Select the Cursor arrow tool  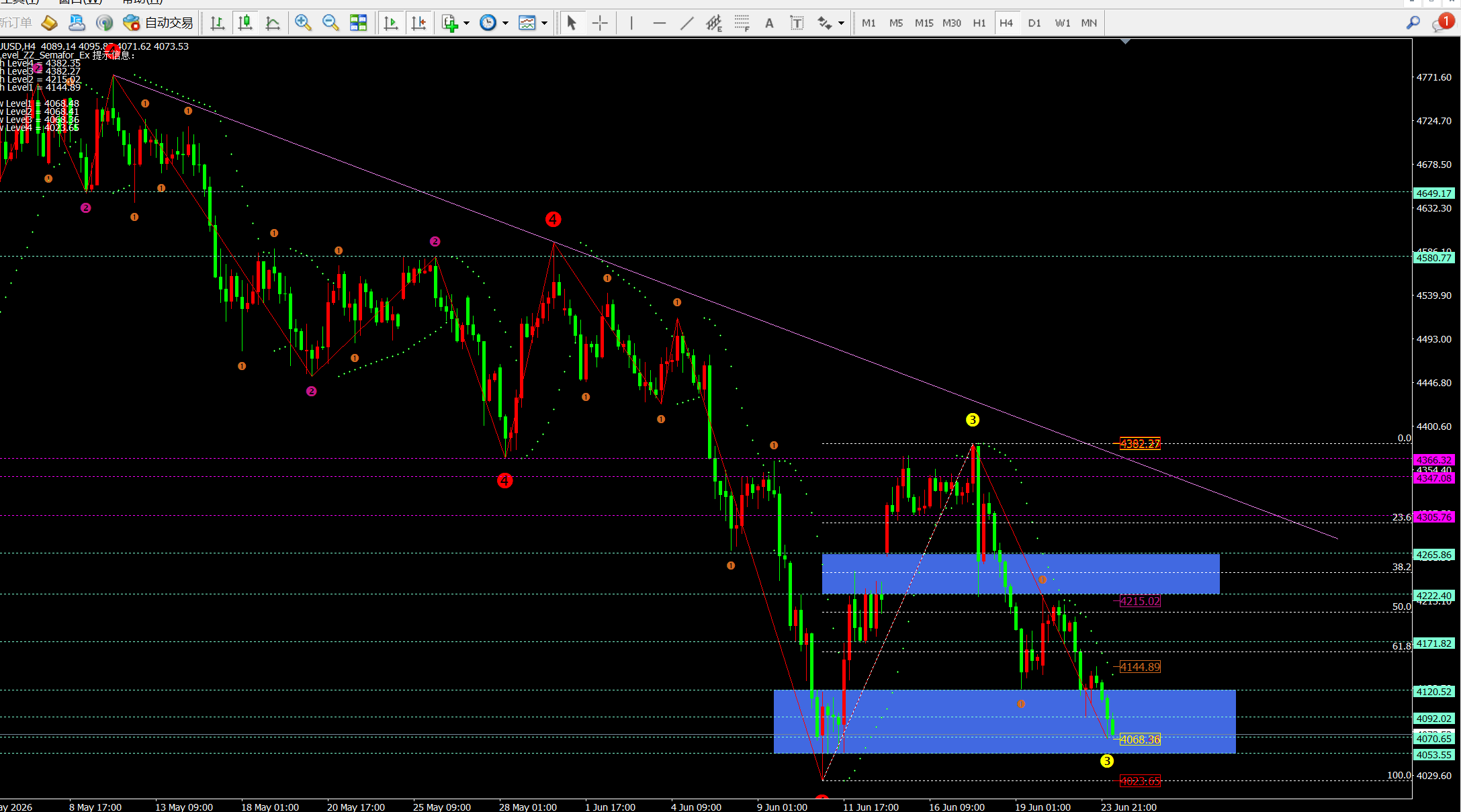pyautogui.click(x=572, y=23)
